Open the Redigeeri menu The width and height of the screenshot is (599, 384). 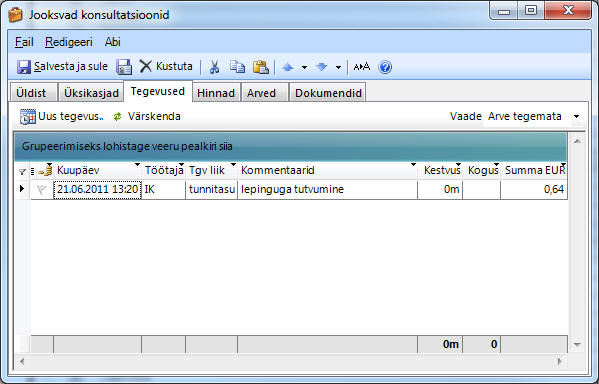coord(69,42)
